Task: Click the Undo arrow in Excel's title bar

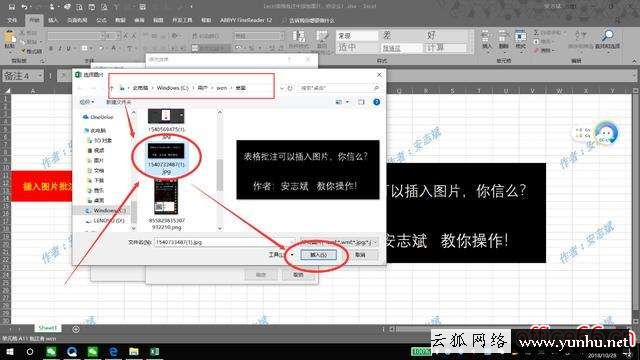Action: tap(24, 7)
